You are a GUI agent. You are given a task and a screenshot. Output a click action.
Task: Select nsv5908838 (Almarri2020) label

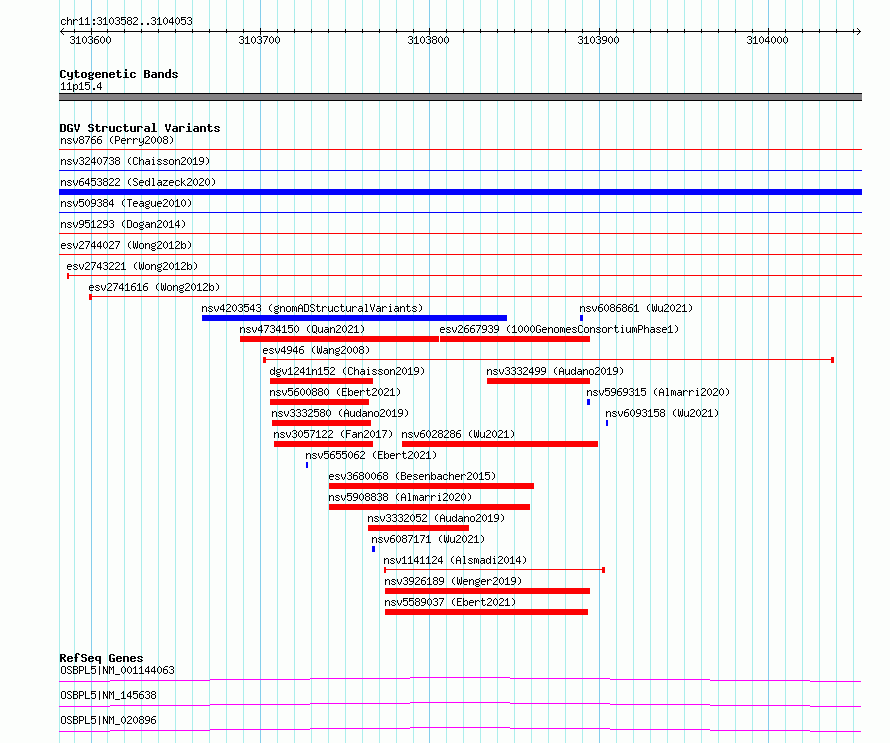(x=400, y=497)
